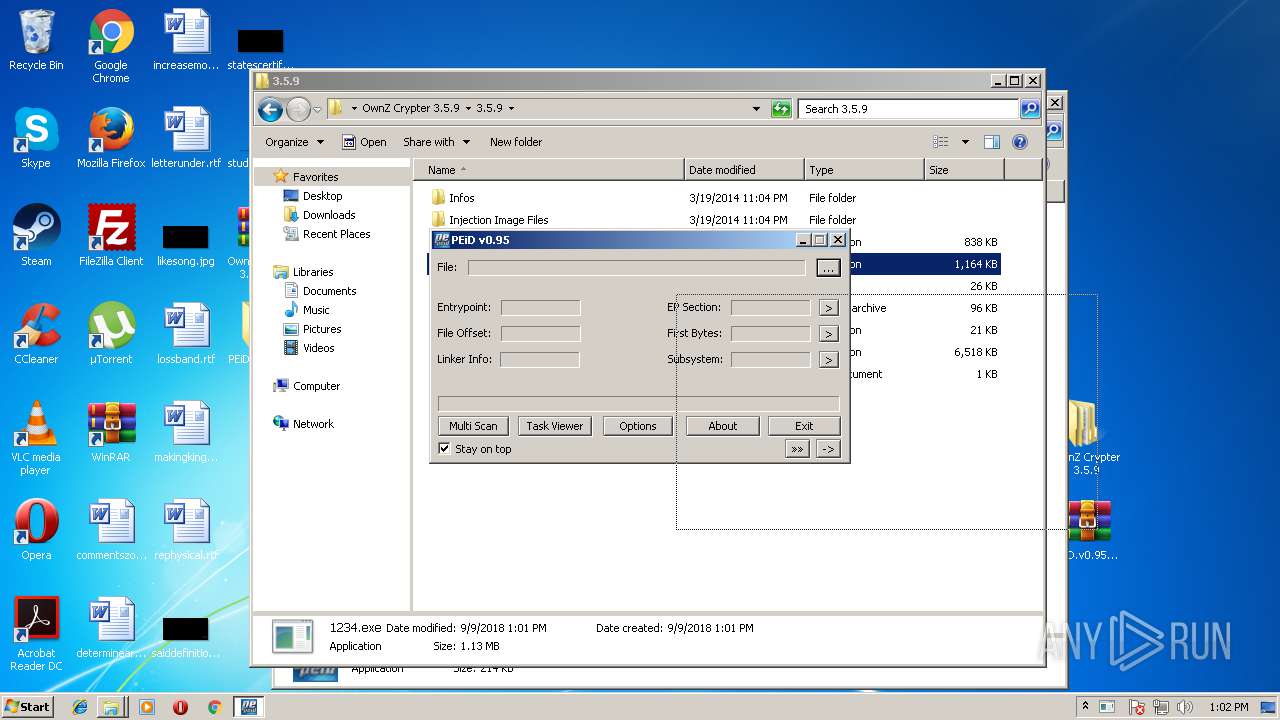Screen dimensions: 1280x720
Task: Click the Explorer search magnifier icon
Action: pos(1029,109)
